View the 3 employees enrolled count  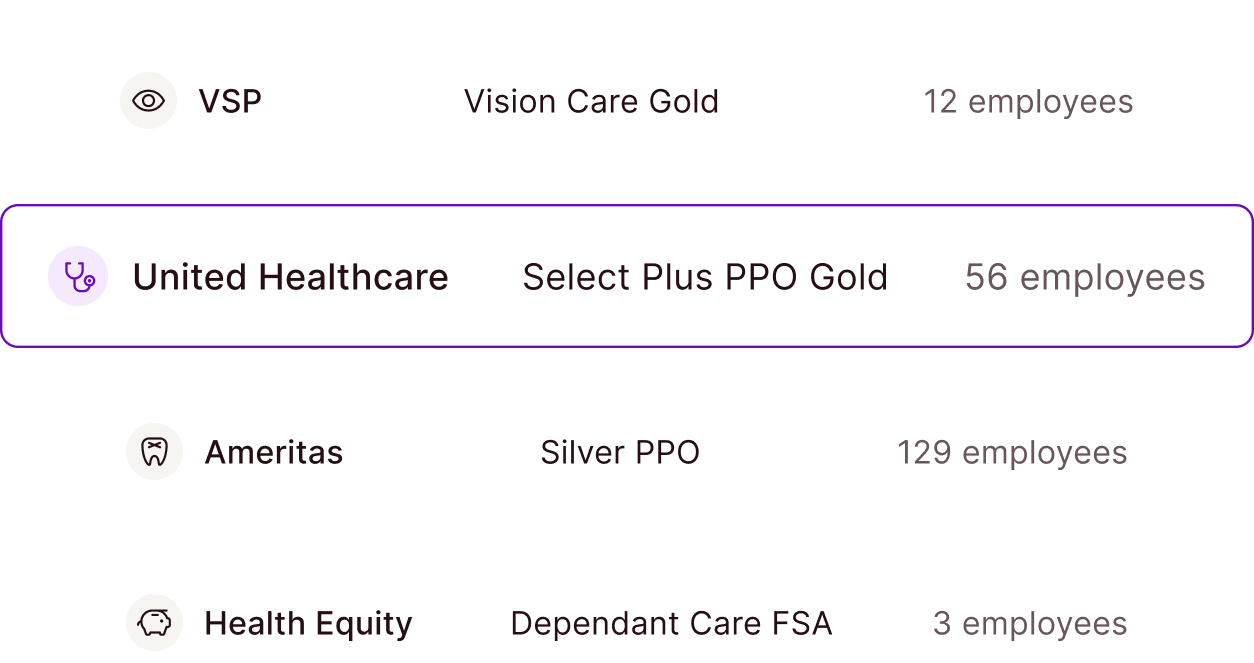1030,624
